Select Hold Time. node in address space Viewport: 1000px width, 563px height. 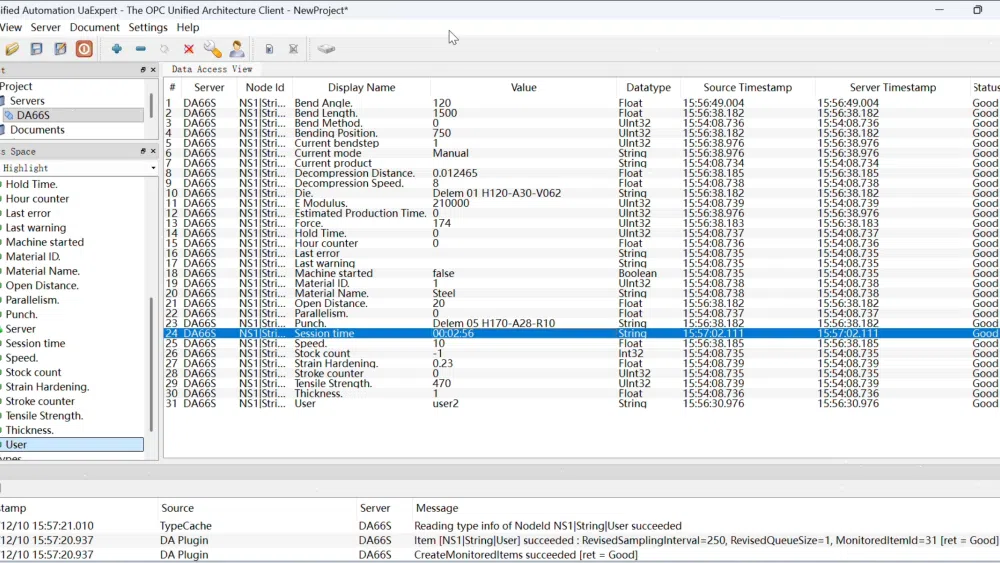tap(32, 184)
